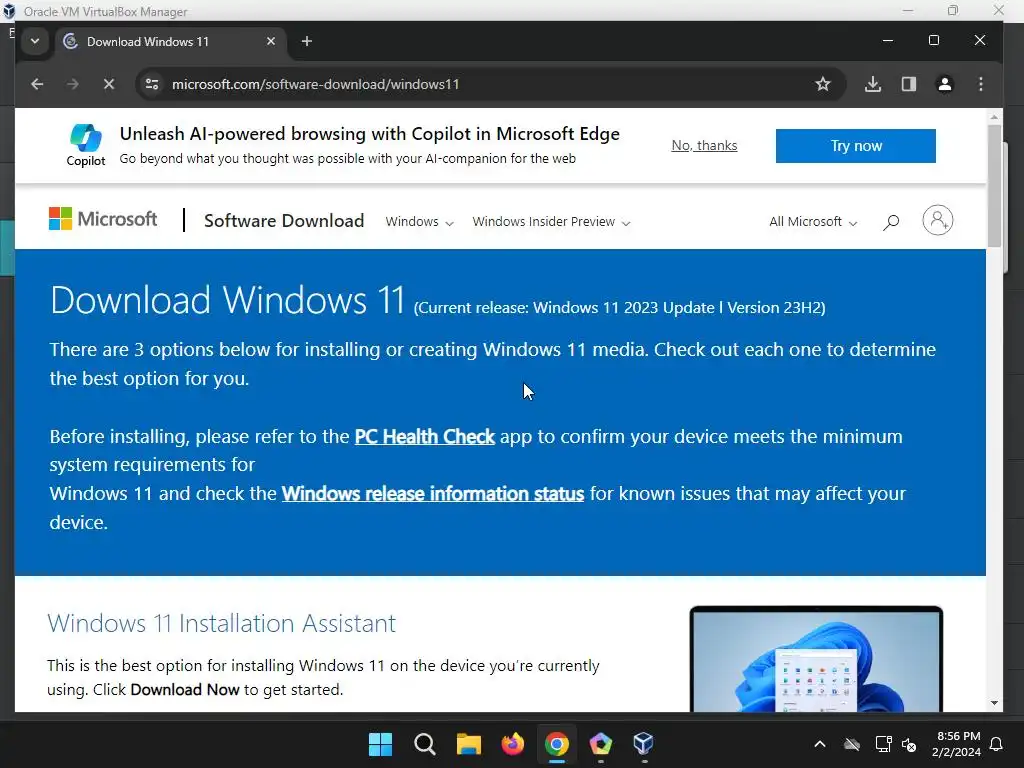This screenshot has height=768, width=1024.
Task: Open the Chrome three-dot menu
Action: [x=981, y=84]
